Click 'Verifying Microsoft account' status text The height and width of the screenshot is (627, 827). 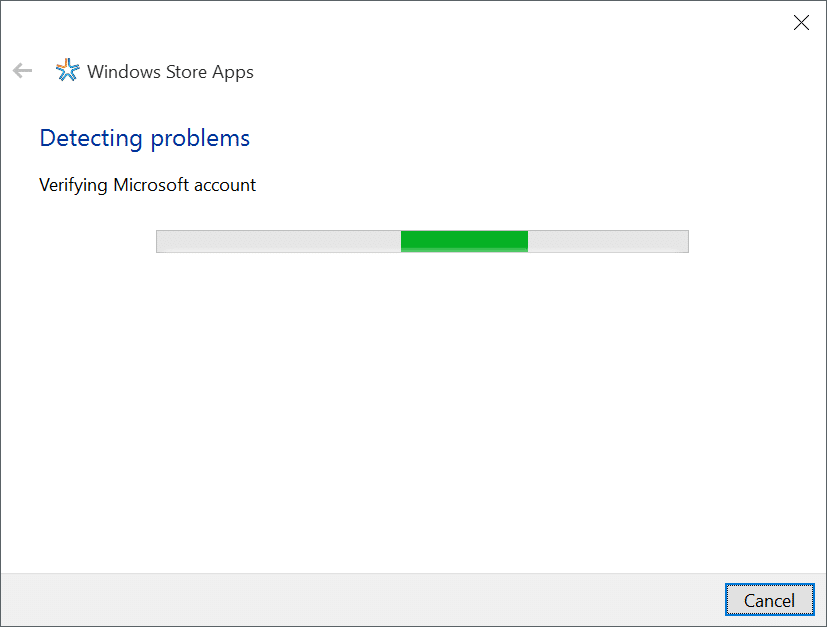[147, 186]
